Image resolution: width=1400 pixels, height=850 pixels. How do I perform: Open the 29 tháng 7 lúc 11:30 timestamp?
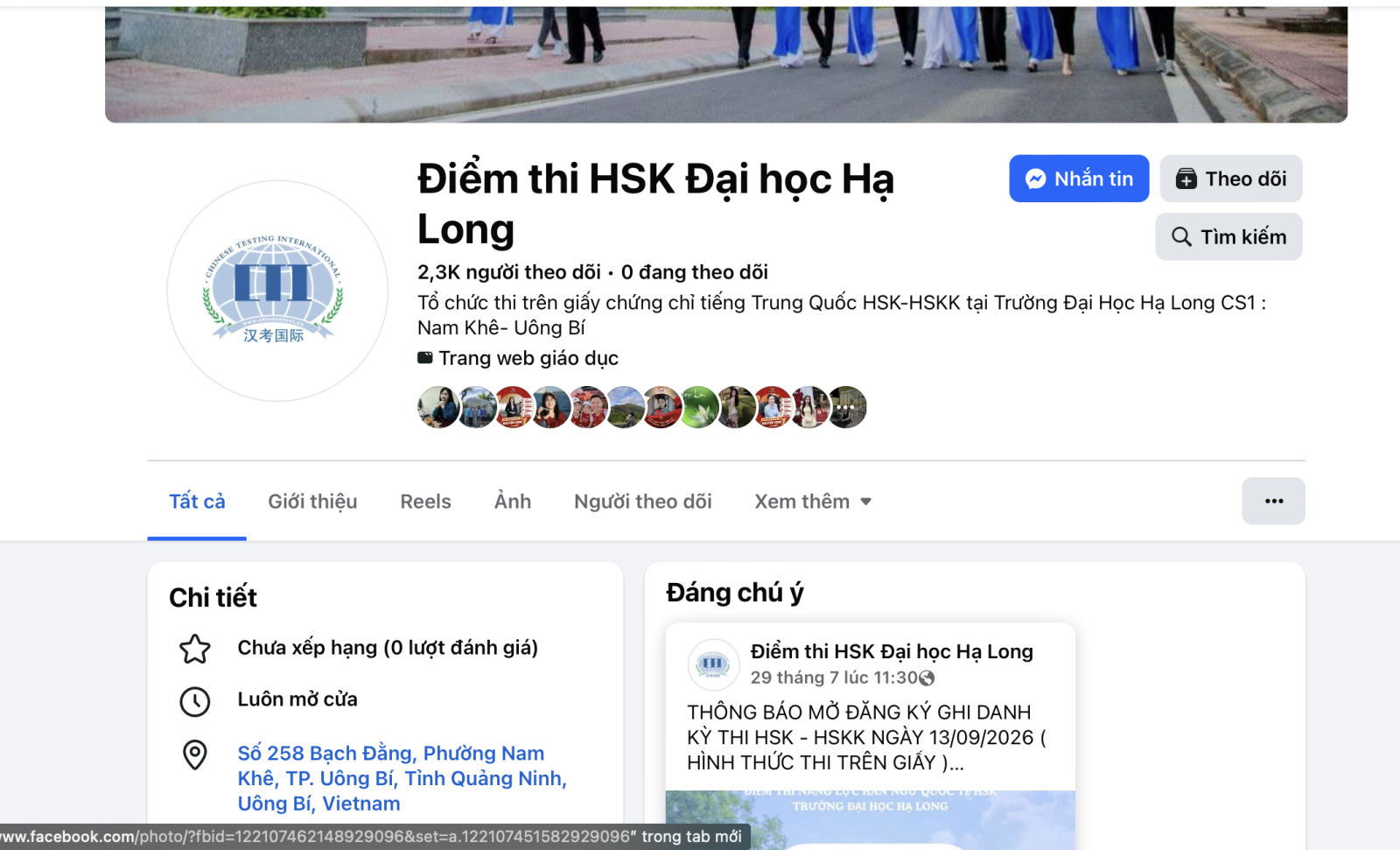[834, 678]
